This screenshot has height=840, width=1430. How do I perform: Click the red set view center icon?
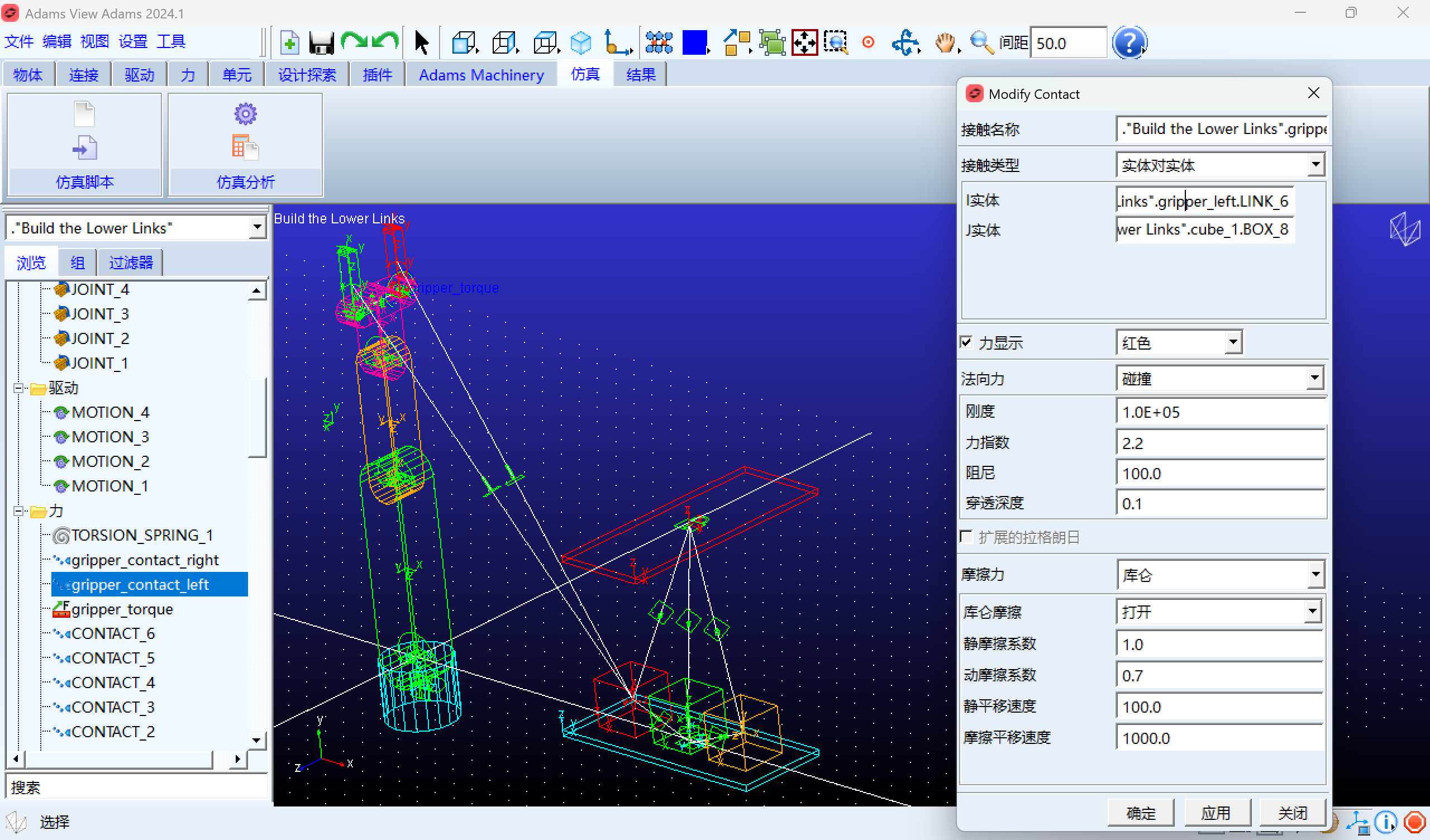867,42
